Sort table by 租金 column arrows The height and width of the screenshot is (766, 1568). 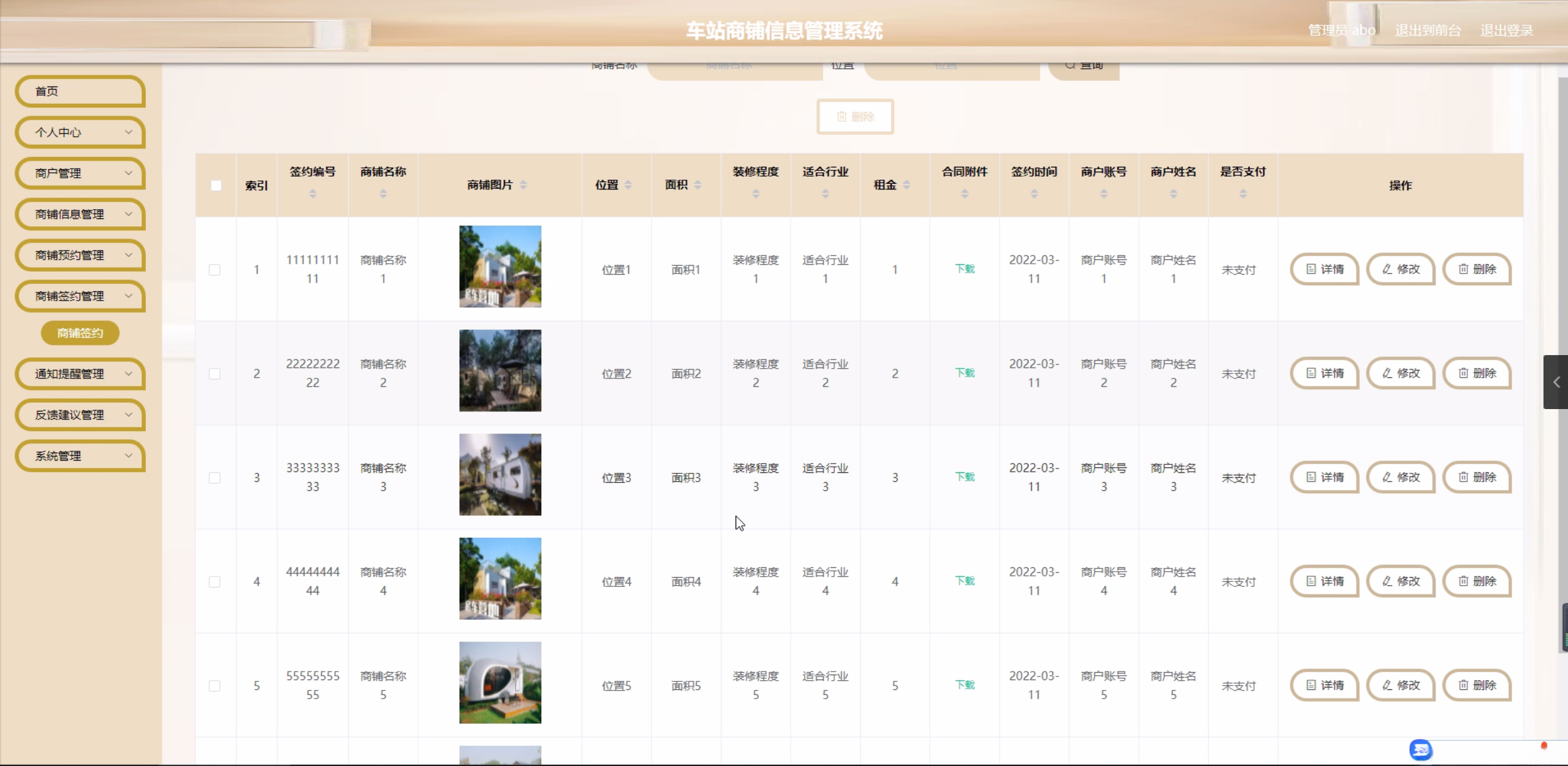[x=907, y=185]
